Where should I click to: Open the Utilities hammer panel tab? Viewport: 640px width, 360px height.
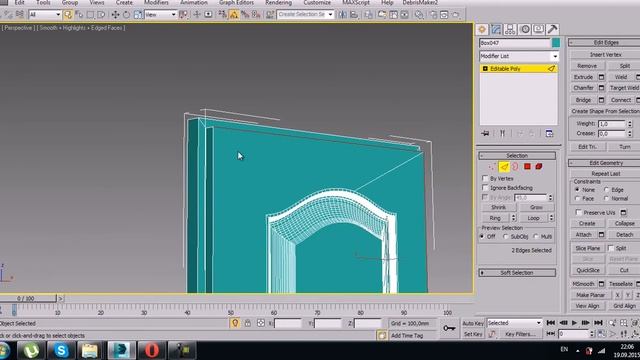coord(552,29)
